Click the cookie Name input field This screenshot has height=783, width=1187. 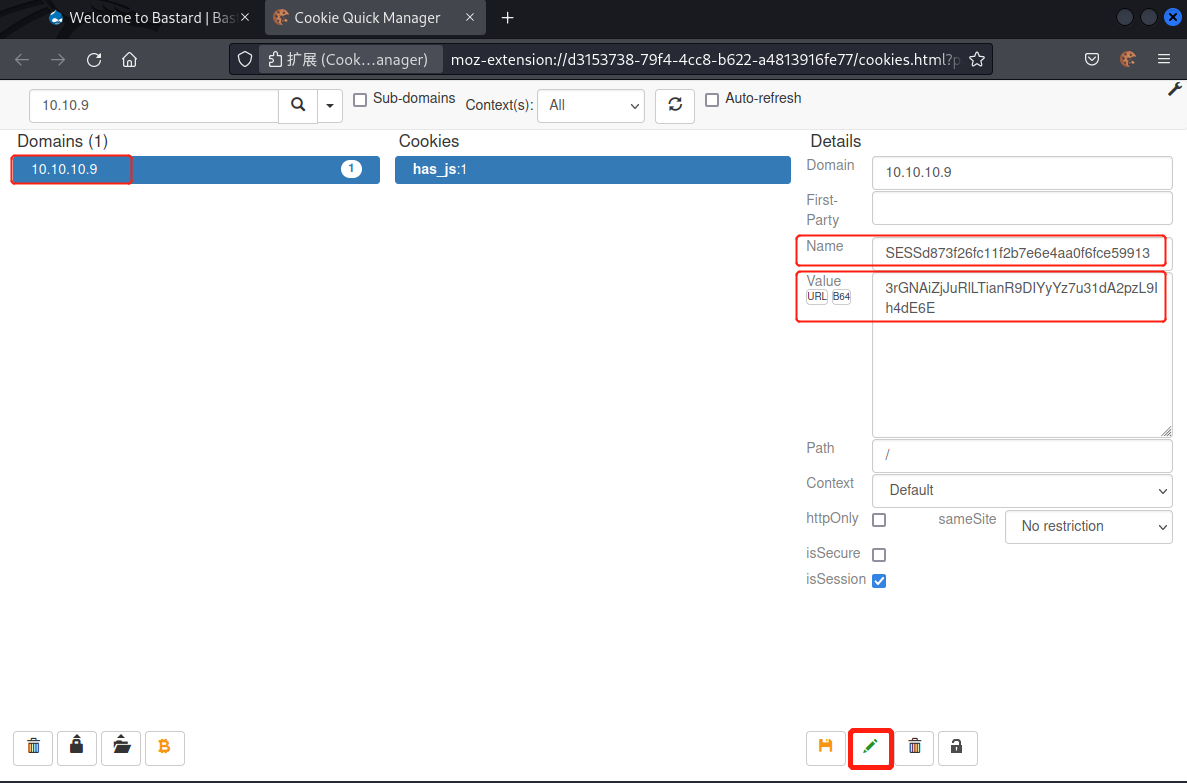(x=1020, y=252)
